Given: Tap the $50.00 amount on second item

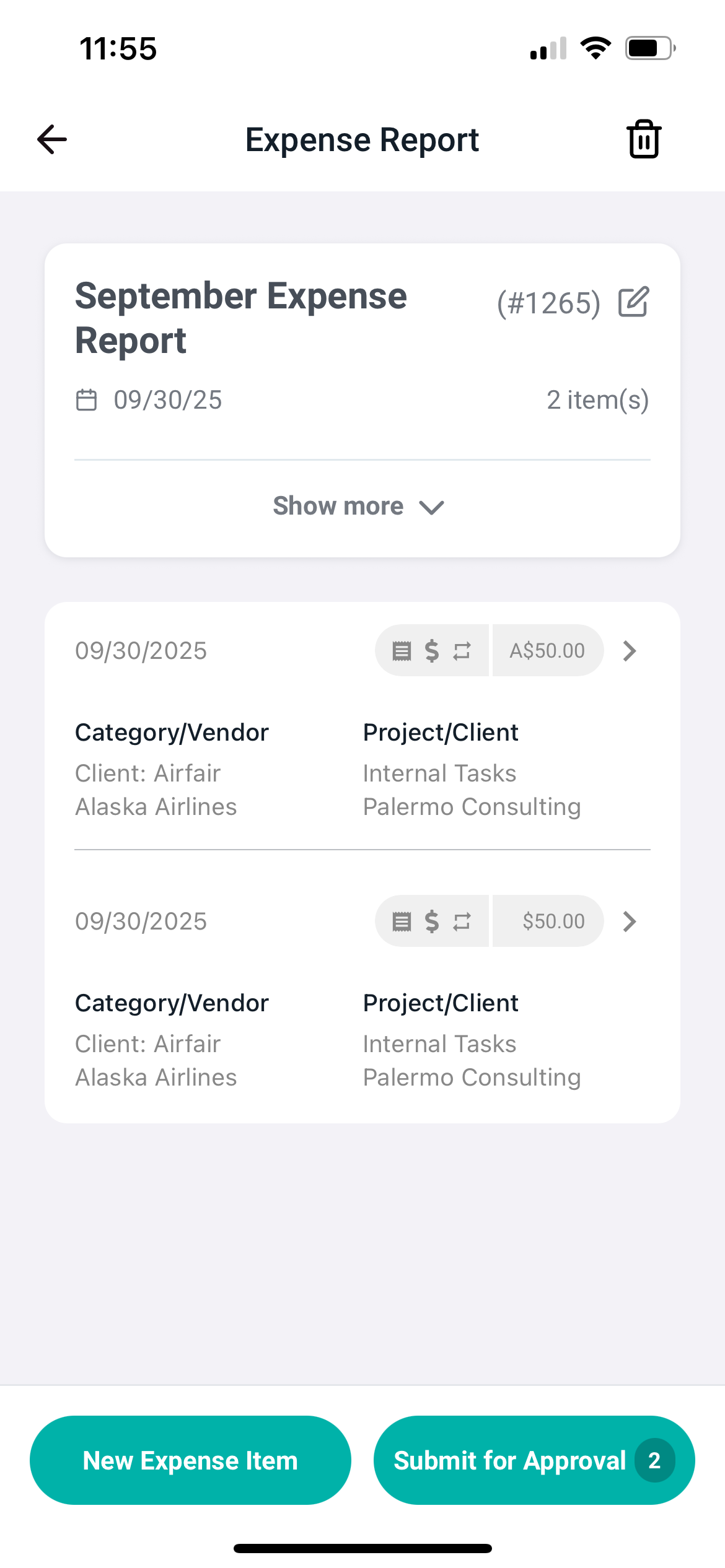Looking at the screenshot, I should tap(553, 921).
